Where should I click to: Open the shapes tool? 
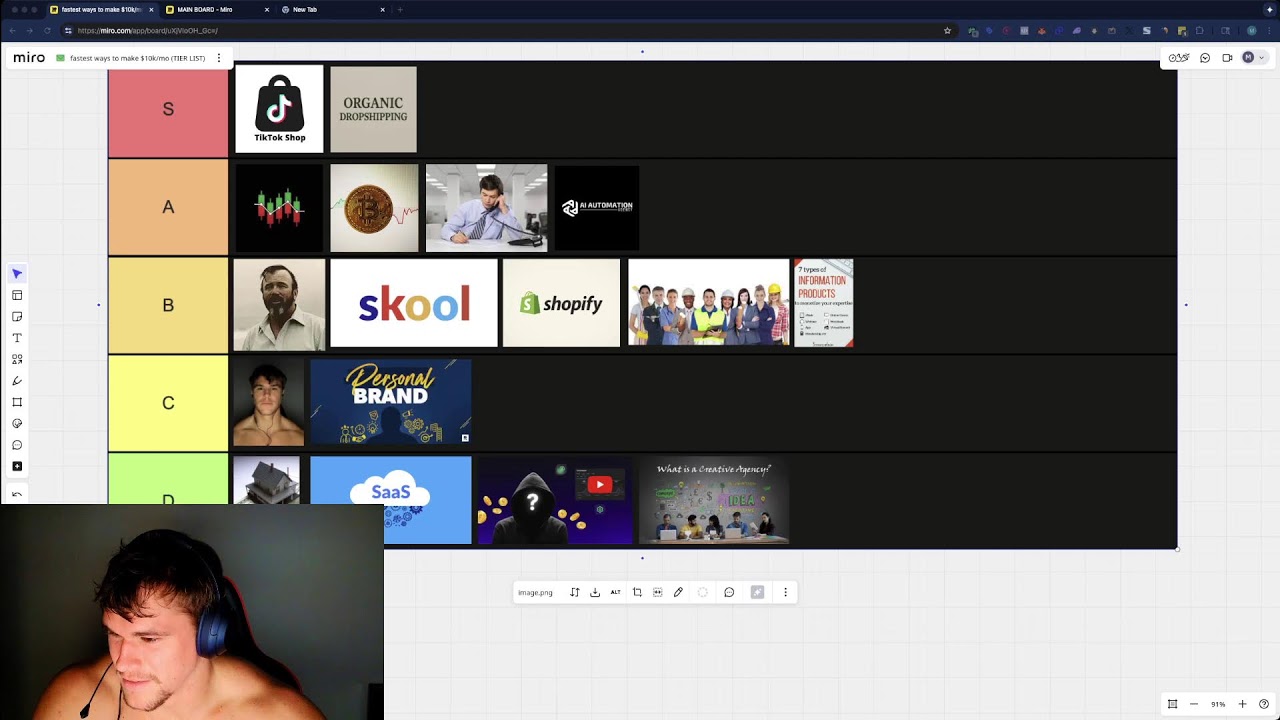[x=17, y=359]
